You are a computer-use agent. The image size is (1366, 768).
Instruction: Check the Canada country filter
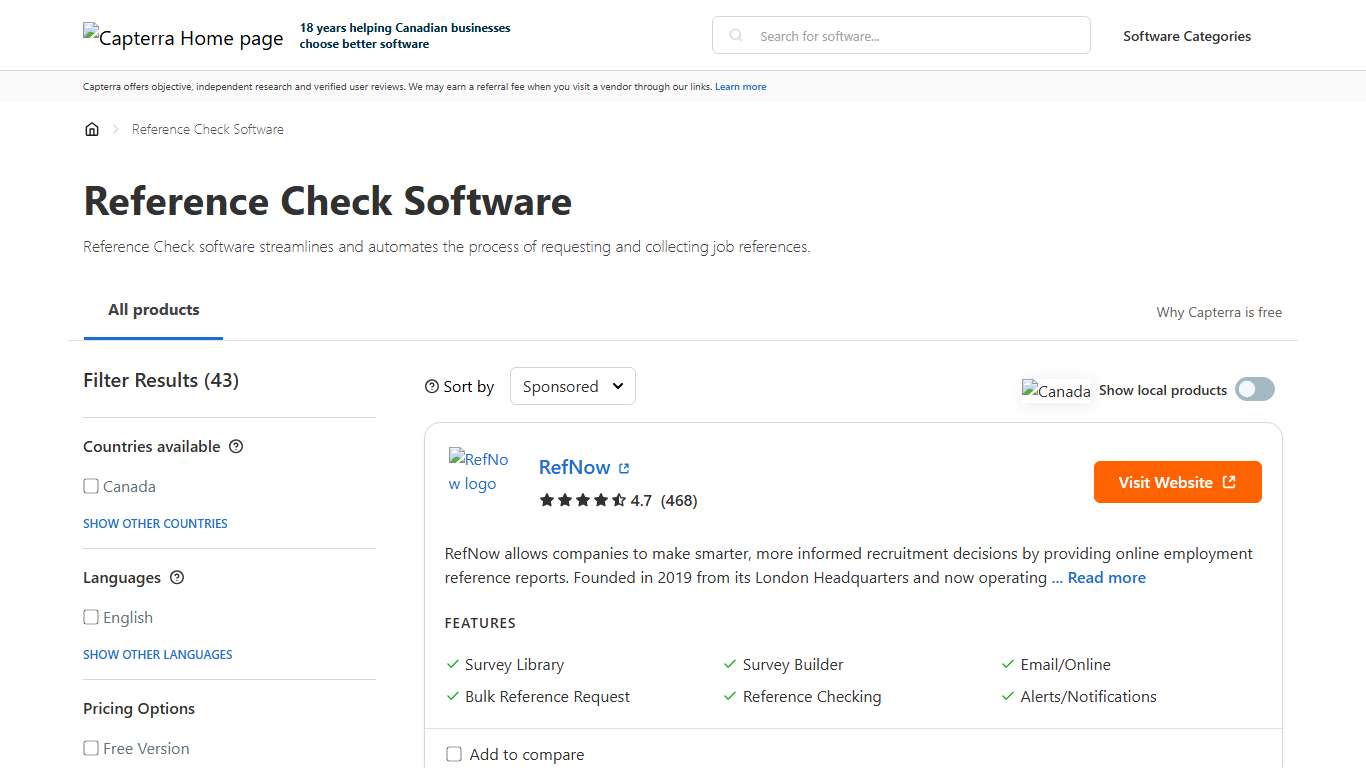[90, 486]
